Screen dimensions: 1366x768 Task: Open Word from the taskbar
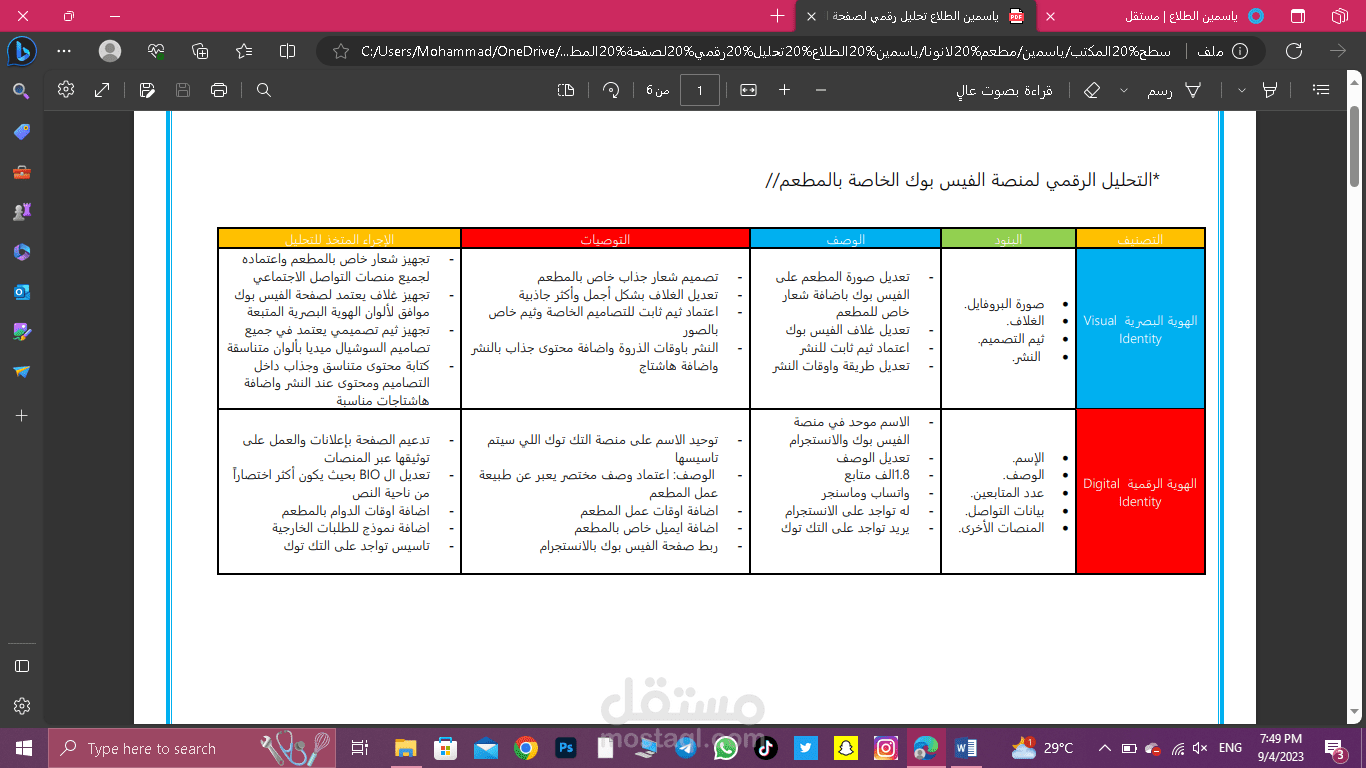pos(966,748)
